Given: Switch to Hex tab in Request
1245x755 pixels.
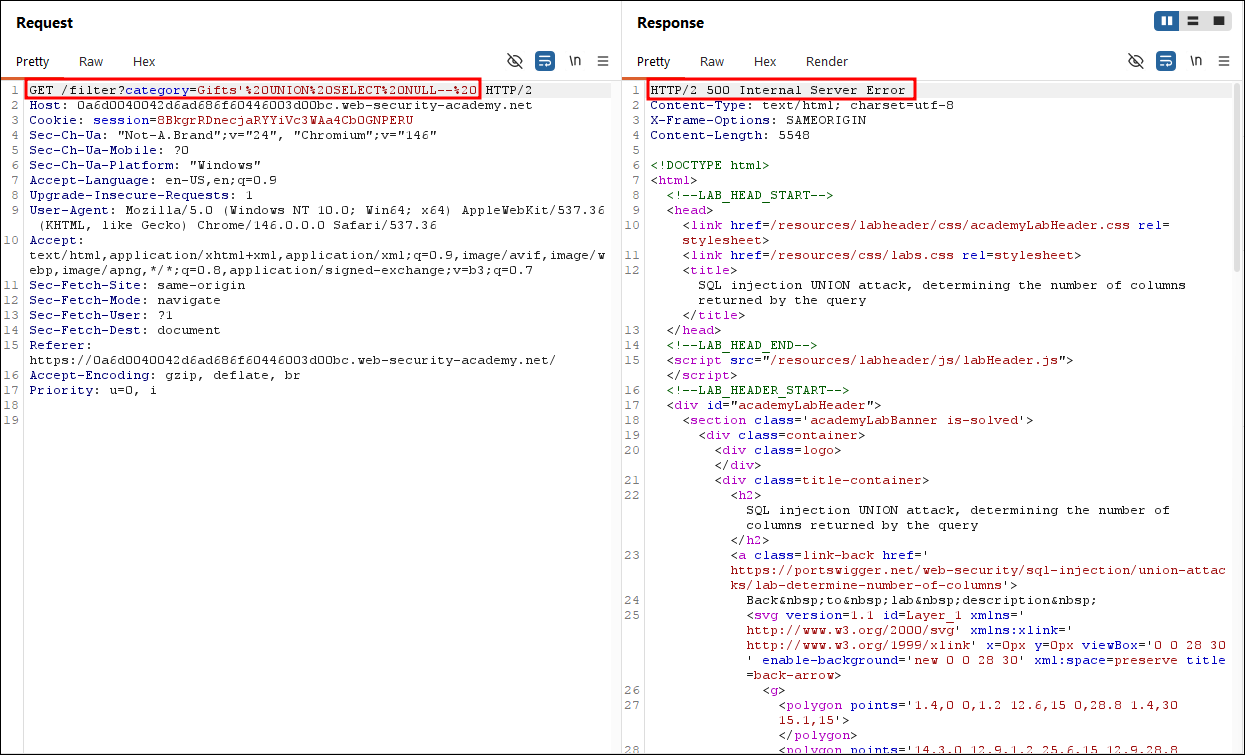Looking at the screenshot, I should [x=144, y=62].
